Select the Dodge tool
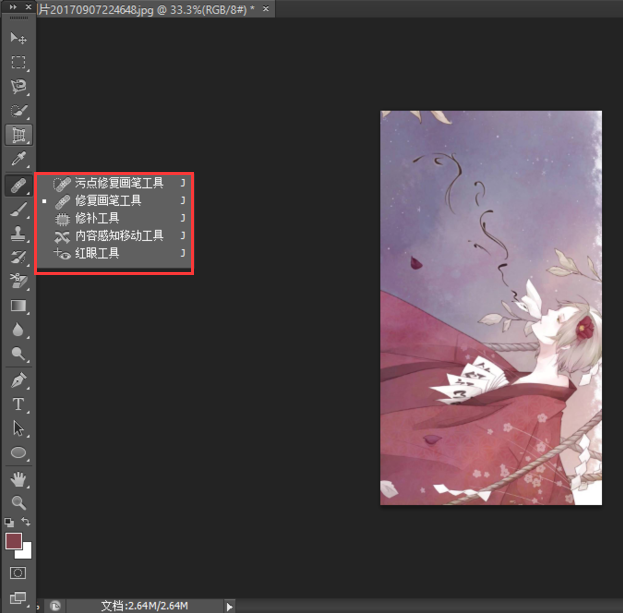The width and height of the screenshot is (623, 613). point(18,354)
